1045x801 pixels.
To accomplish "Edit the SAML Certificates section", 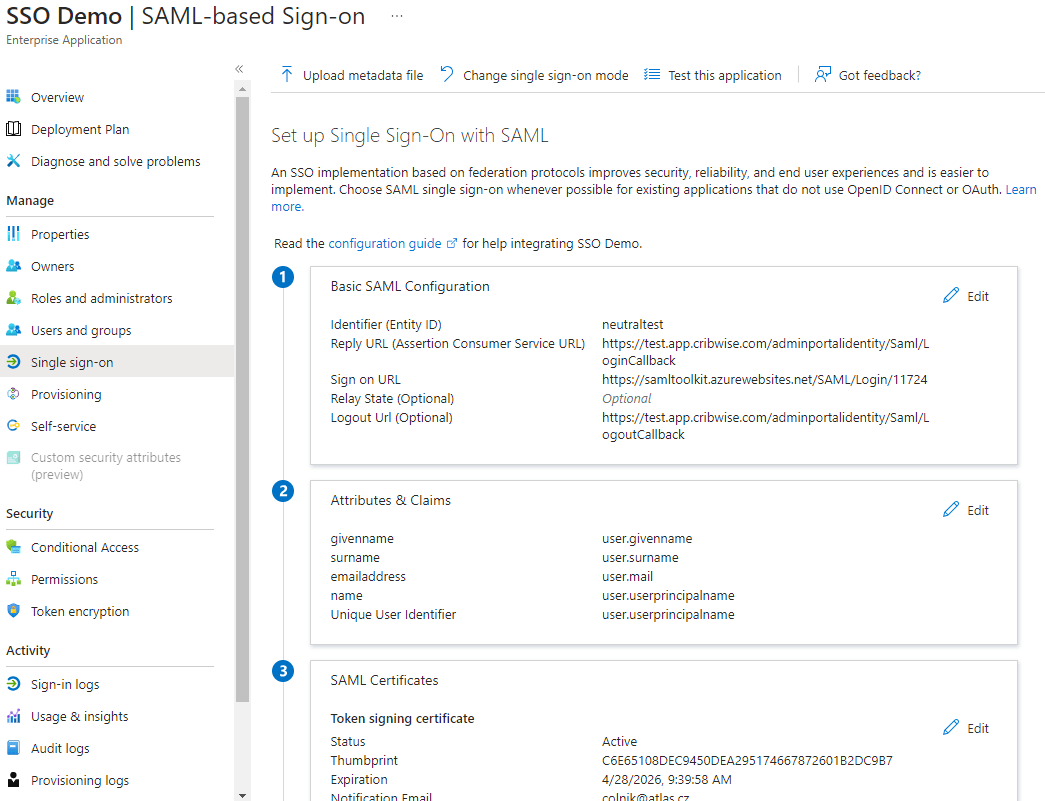I will (966, 728).
